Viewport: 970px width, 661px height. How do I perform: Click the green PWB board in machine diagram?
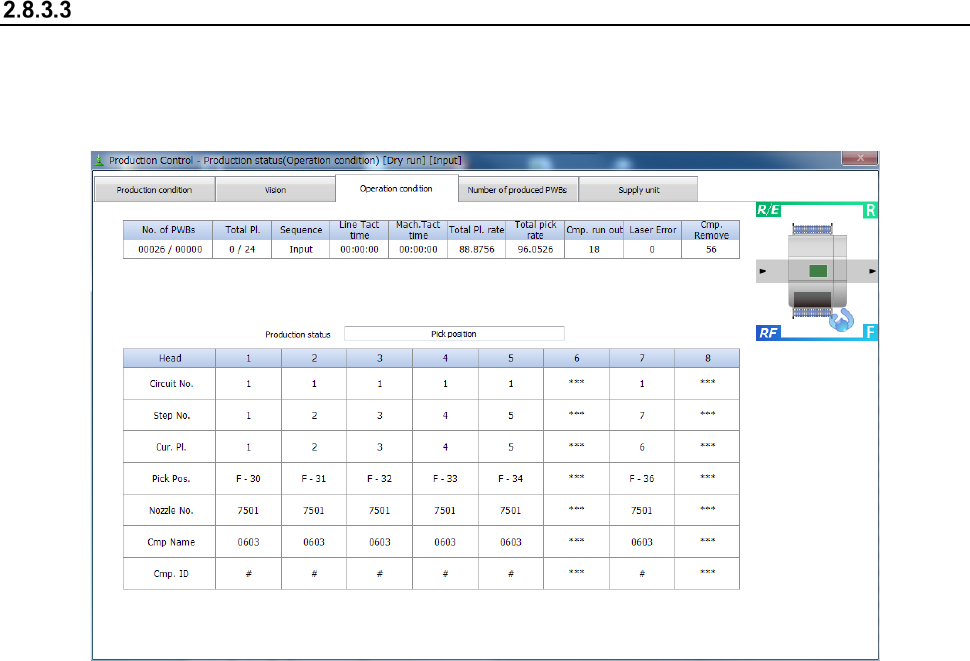coord(818,271)
